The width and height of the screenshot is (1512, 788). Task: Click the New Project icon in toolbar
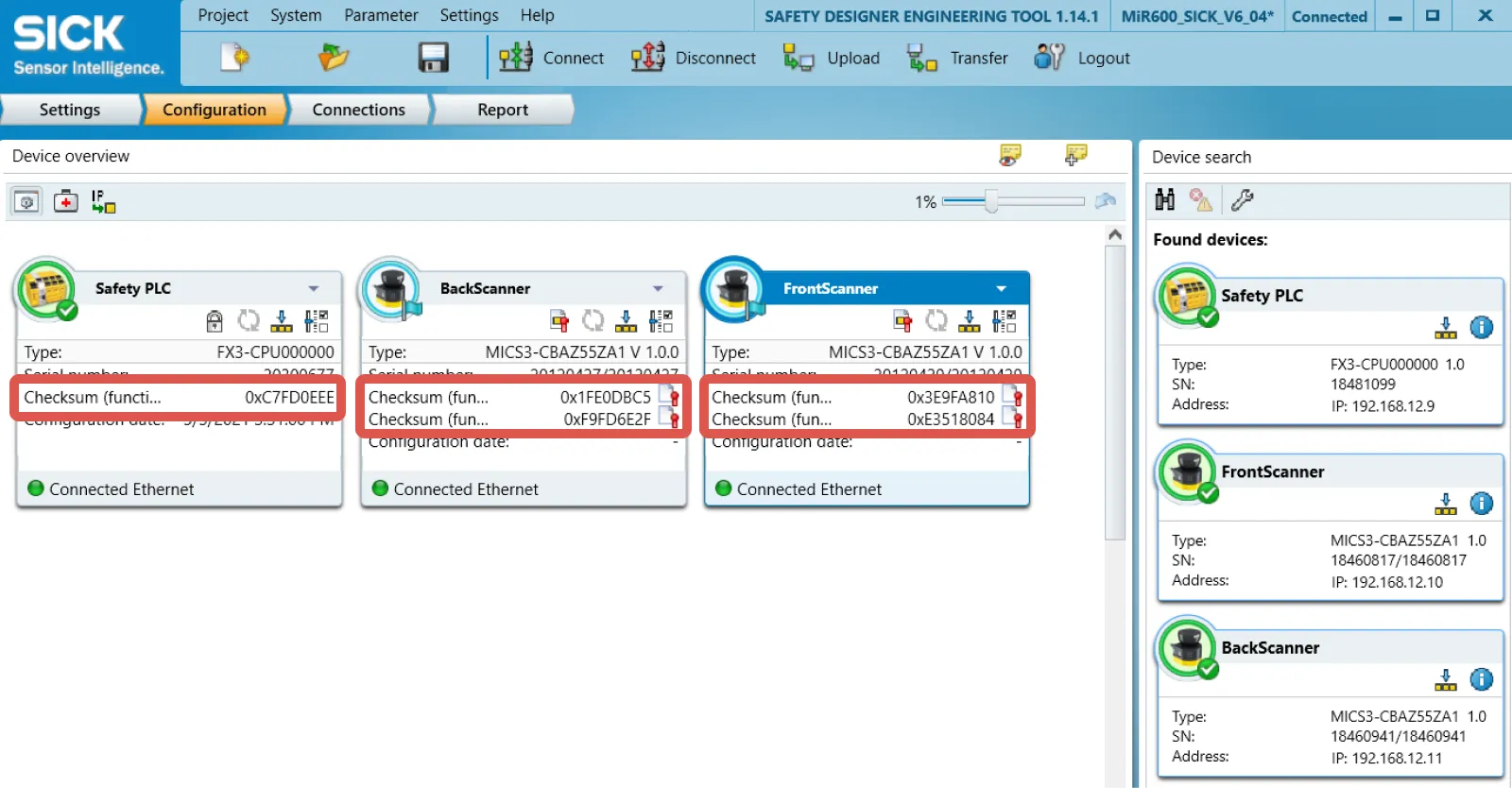[234, 58]
